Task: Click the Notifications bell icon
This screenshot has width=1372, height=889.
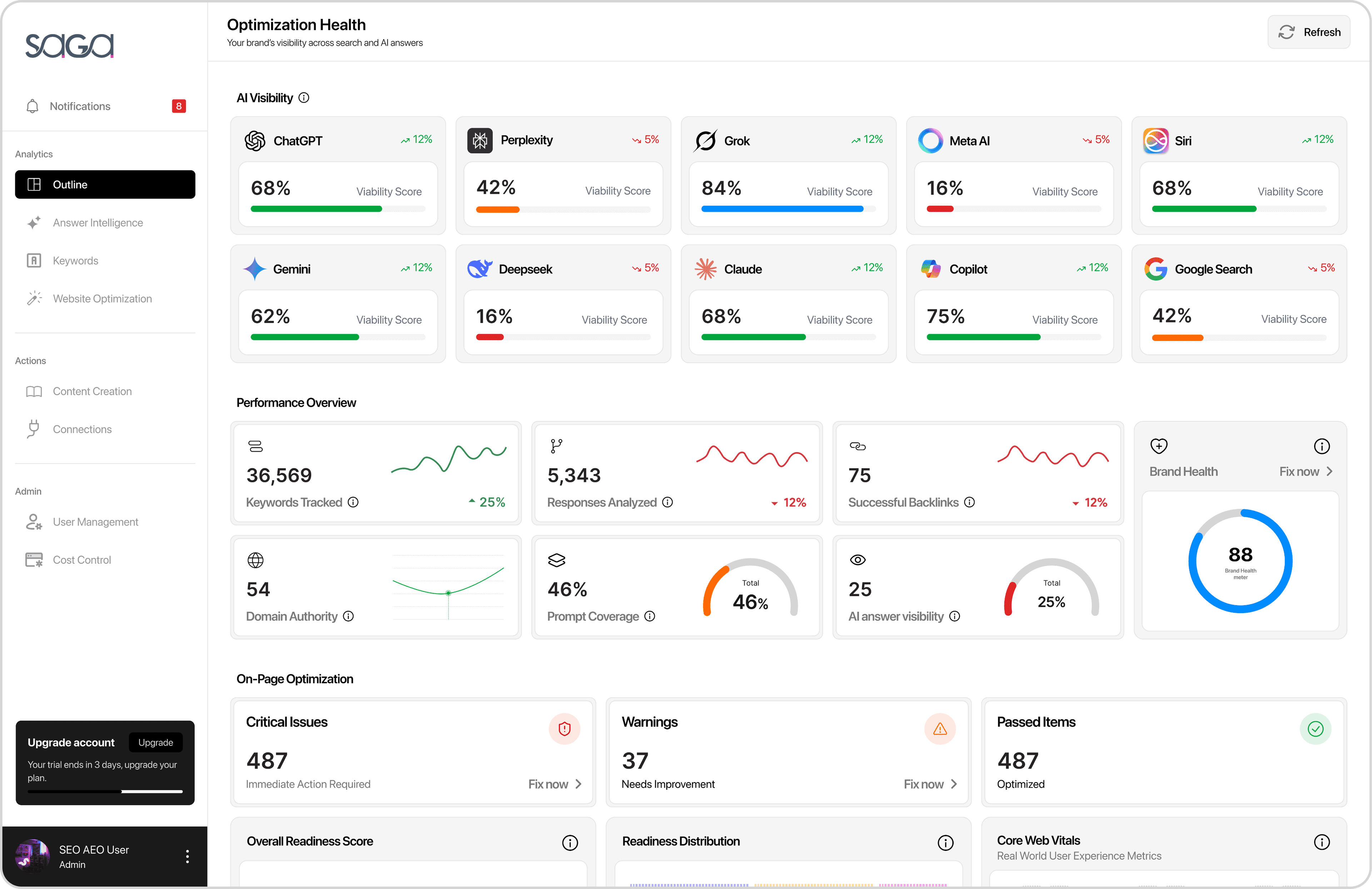Action: (x=33, y=106)
